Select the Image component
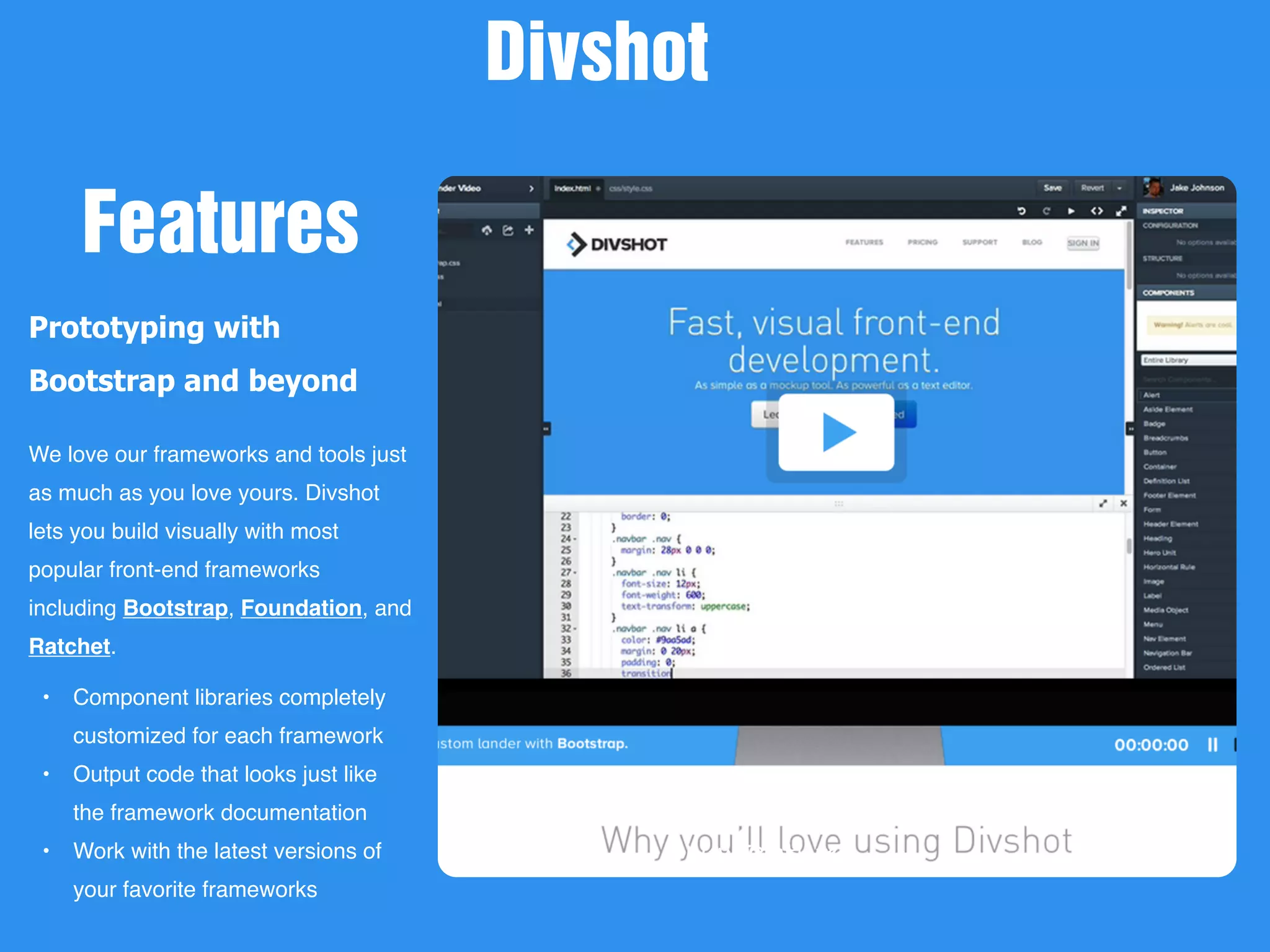Image resolution: width=1270 pixels, height=952 pixels. coord(1187,581)
